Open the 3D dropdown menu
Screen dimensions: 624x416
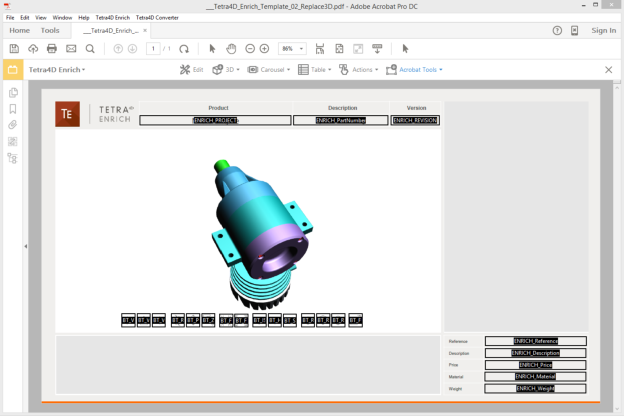coord(226,70)
